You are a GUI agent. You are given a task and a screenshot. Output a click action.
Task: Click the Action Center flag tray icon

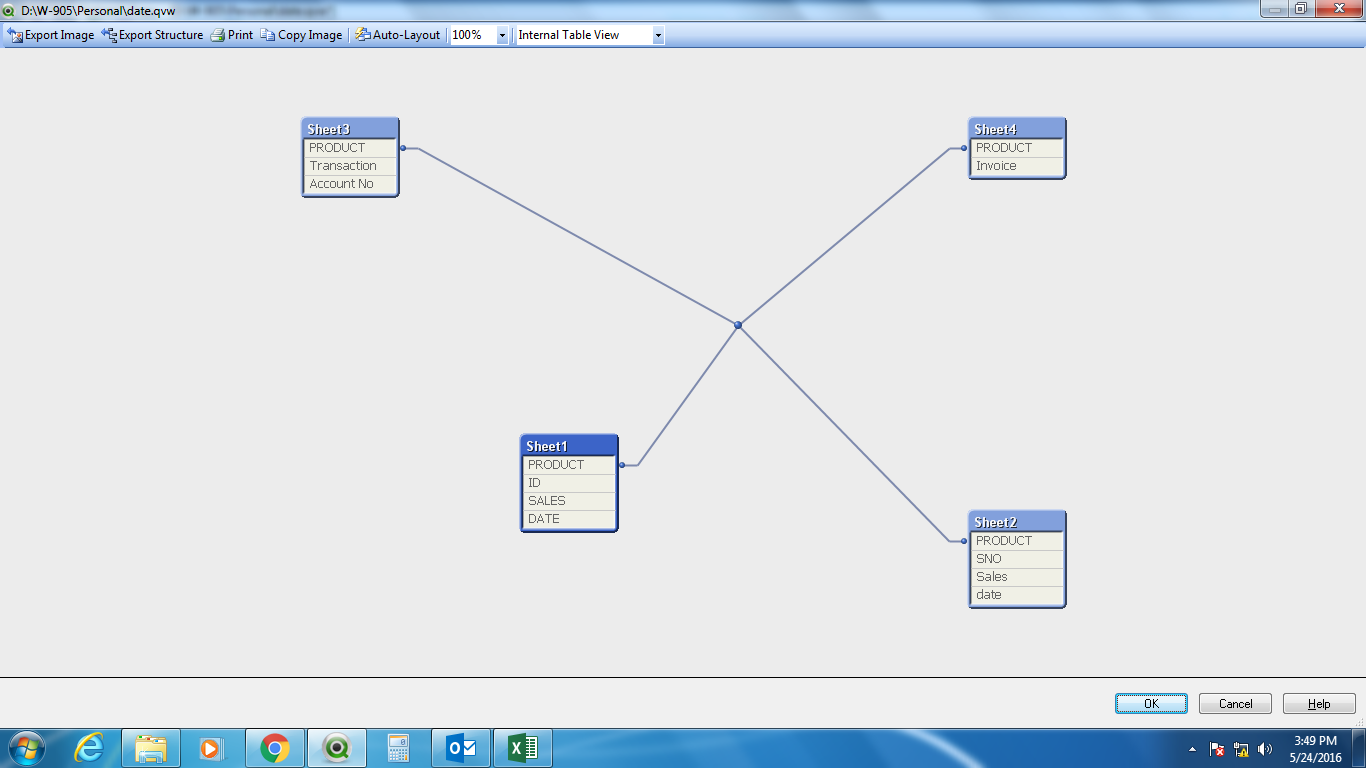tap(1217, 749)
